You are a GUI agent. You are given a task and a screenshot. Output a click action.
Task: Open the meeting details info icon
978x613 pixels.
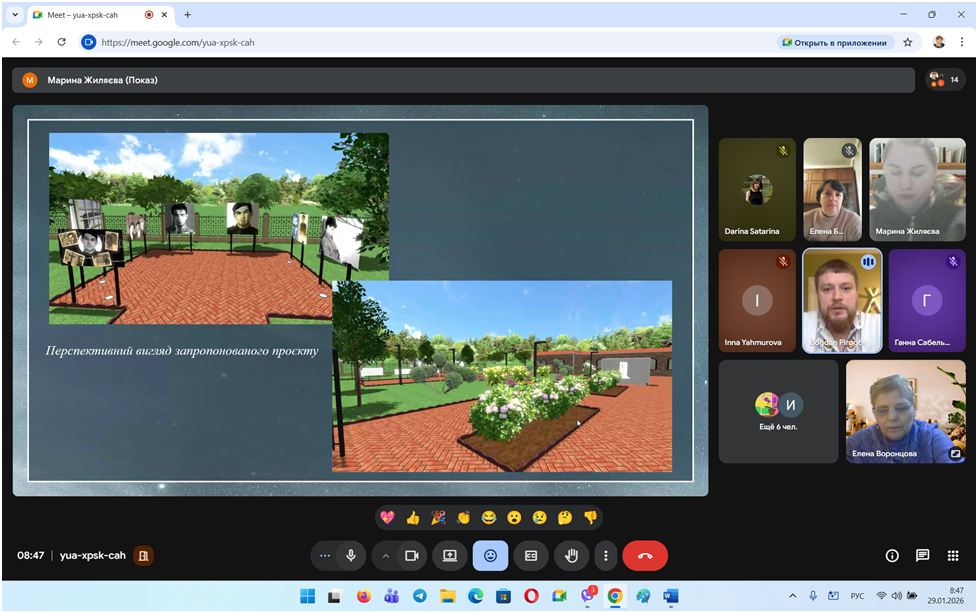click(892, 555)
